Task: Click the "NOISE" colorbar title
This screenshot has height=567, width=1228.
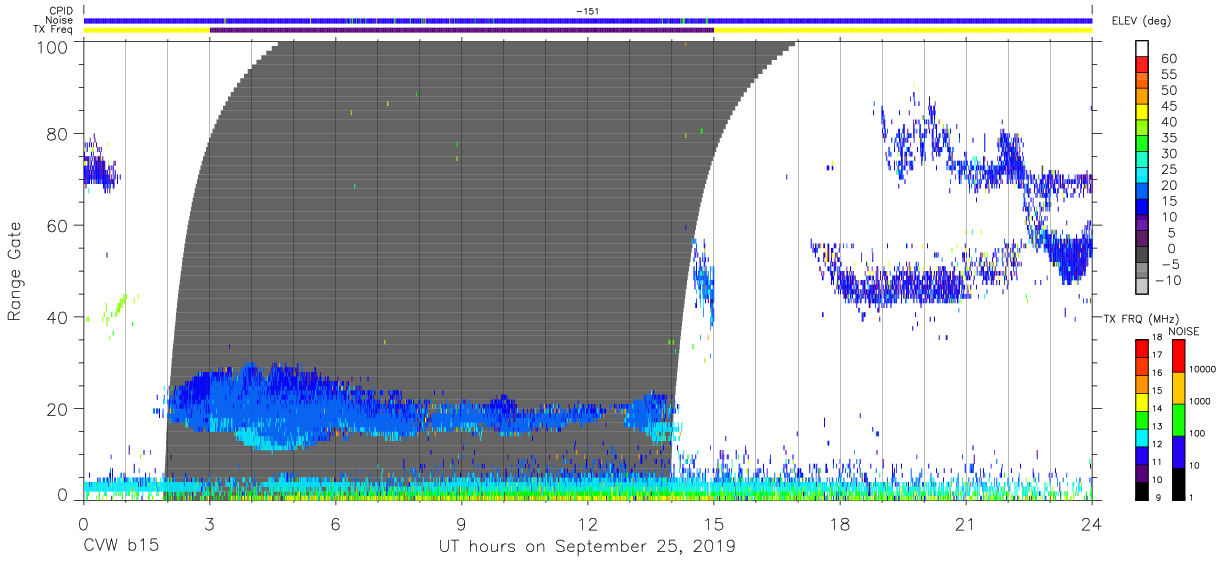Action: (1185, 331)
